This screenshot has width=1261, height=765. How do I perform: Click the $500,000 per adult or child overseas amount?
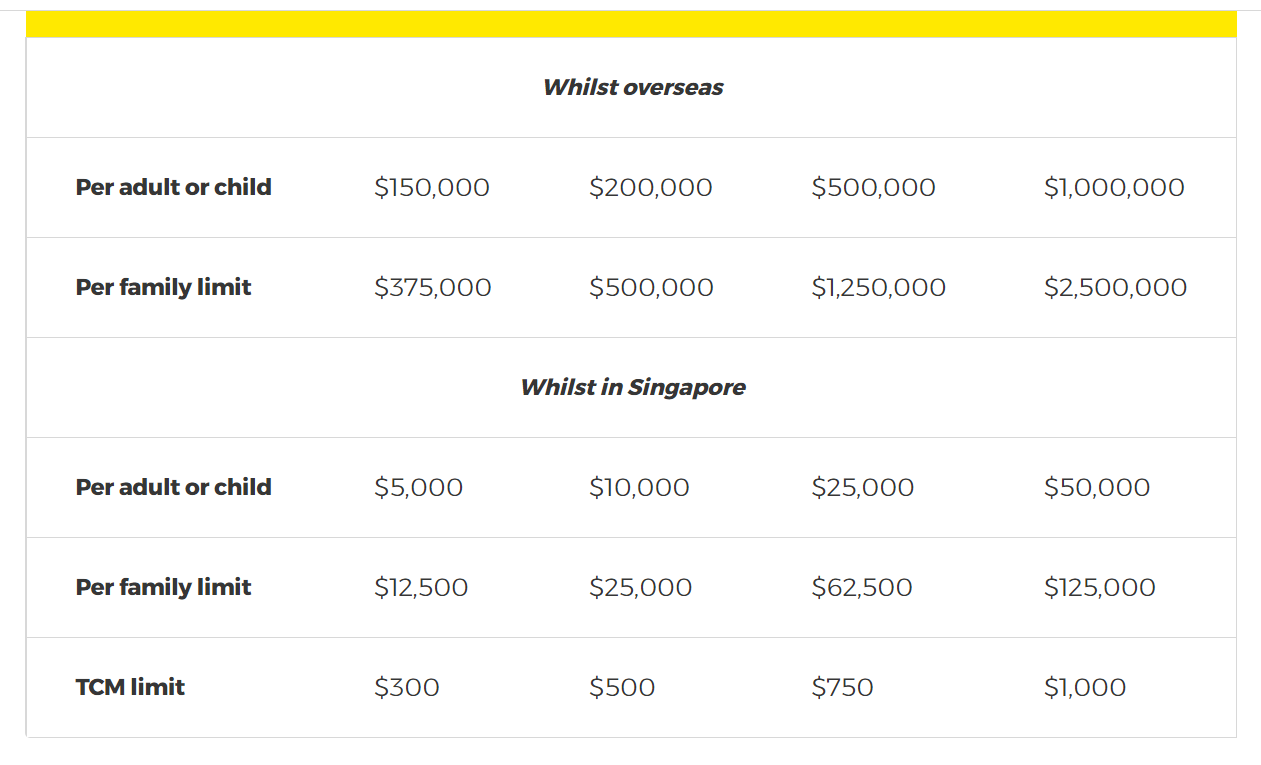pos(874,187)
